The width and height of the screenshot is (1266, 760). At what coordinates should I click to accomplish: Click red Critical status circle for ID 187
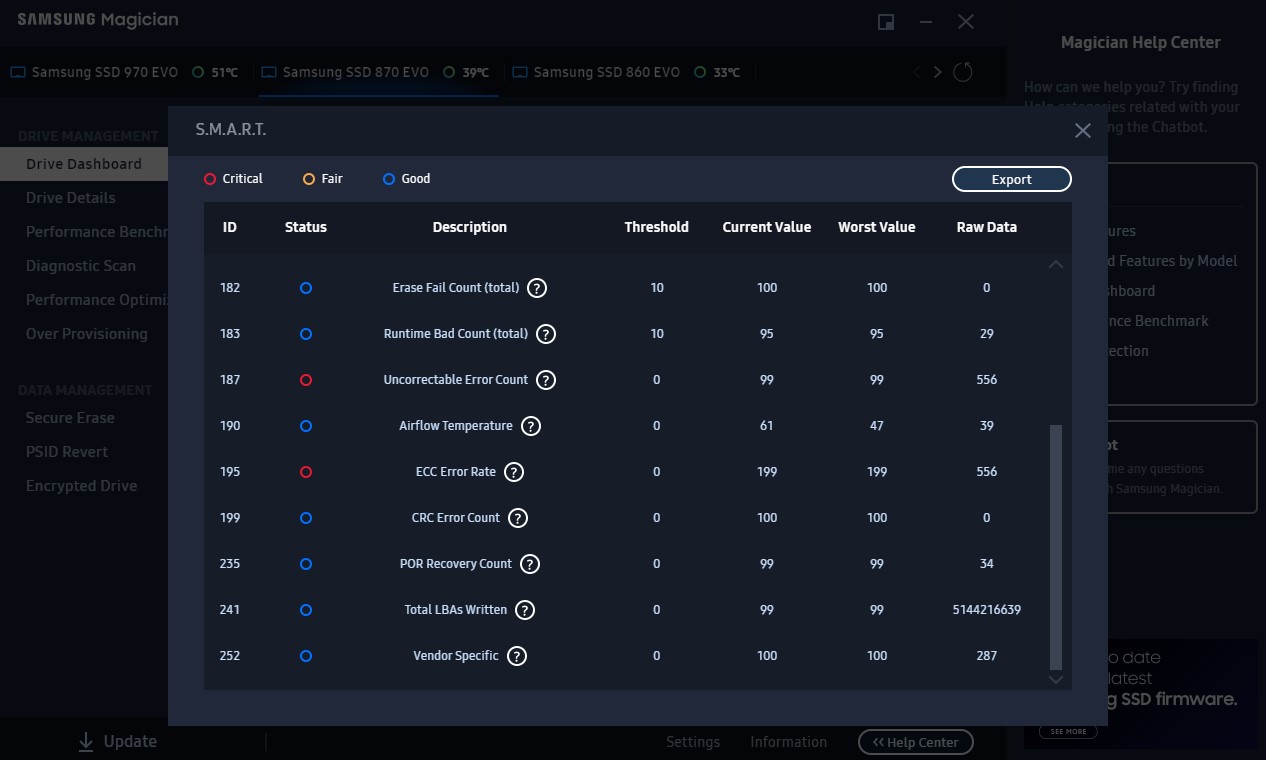[x=306, y=380]
